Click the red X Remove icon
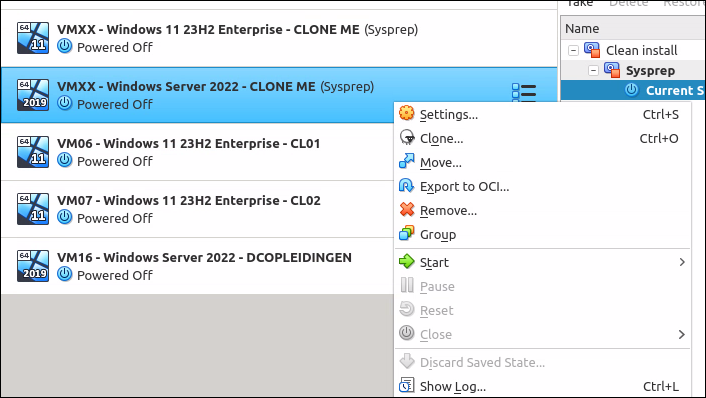706x398 pixels. [x=407, y=209]
